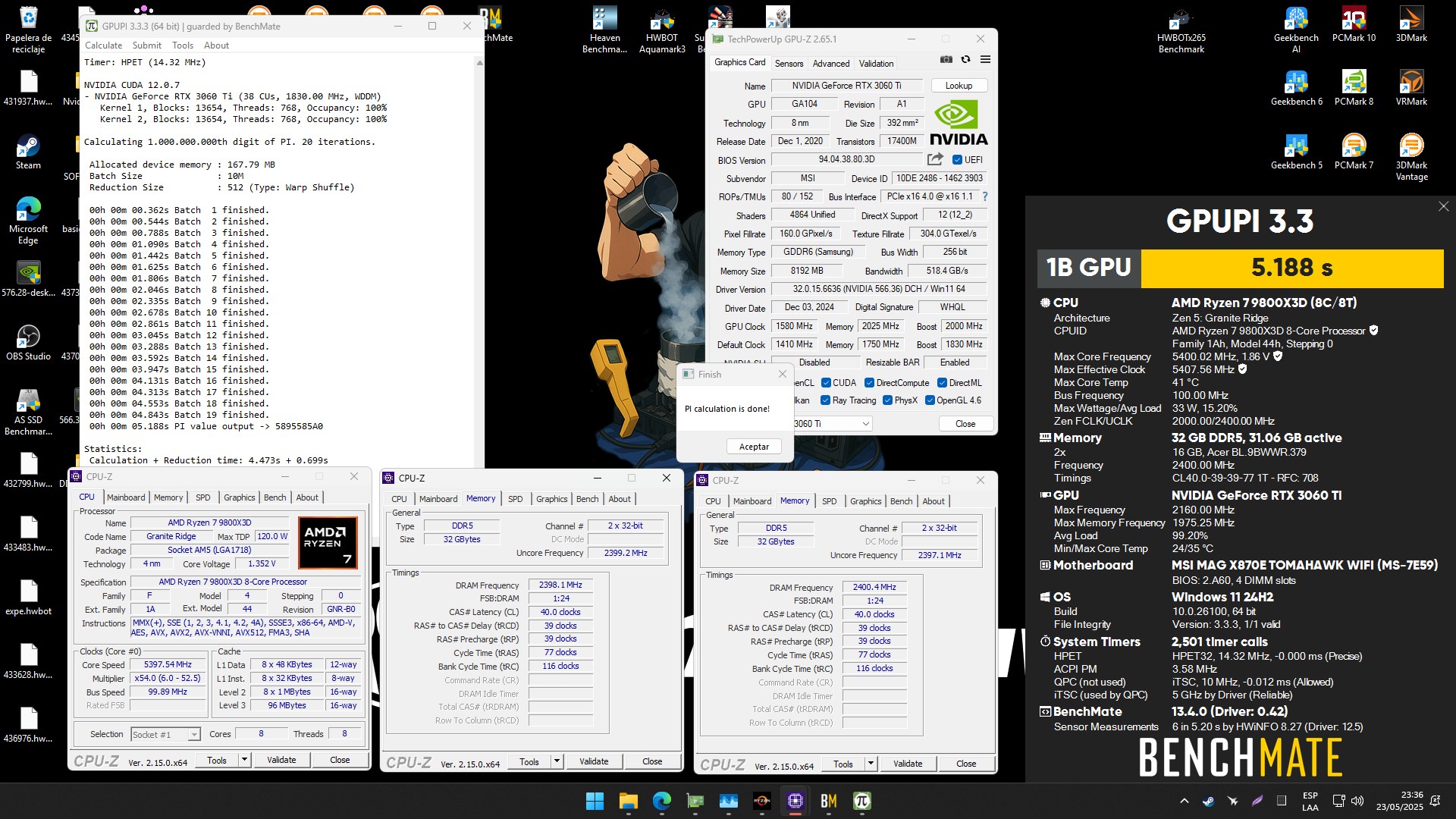Click the CPU-Z taskbar icon
Screen dimensions: 1456x819
pyautogui.click(x=795, y=801)
